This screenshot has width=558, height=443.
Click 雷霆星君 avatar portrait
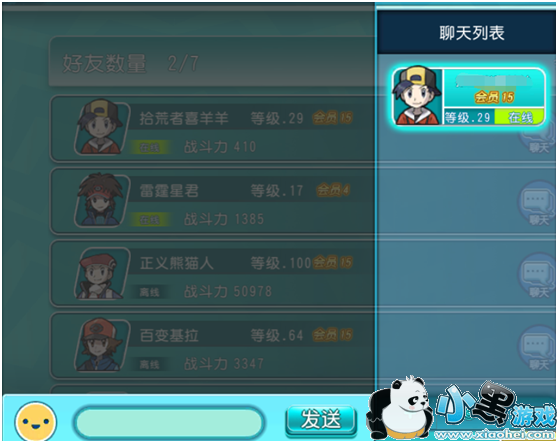click(101, 200)
